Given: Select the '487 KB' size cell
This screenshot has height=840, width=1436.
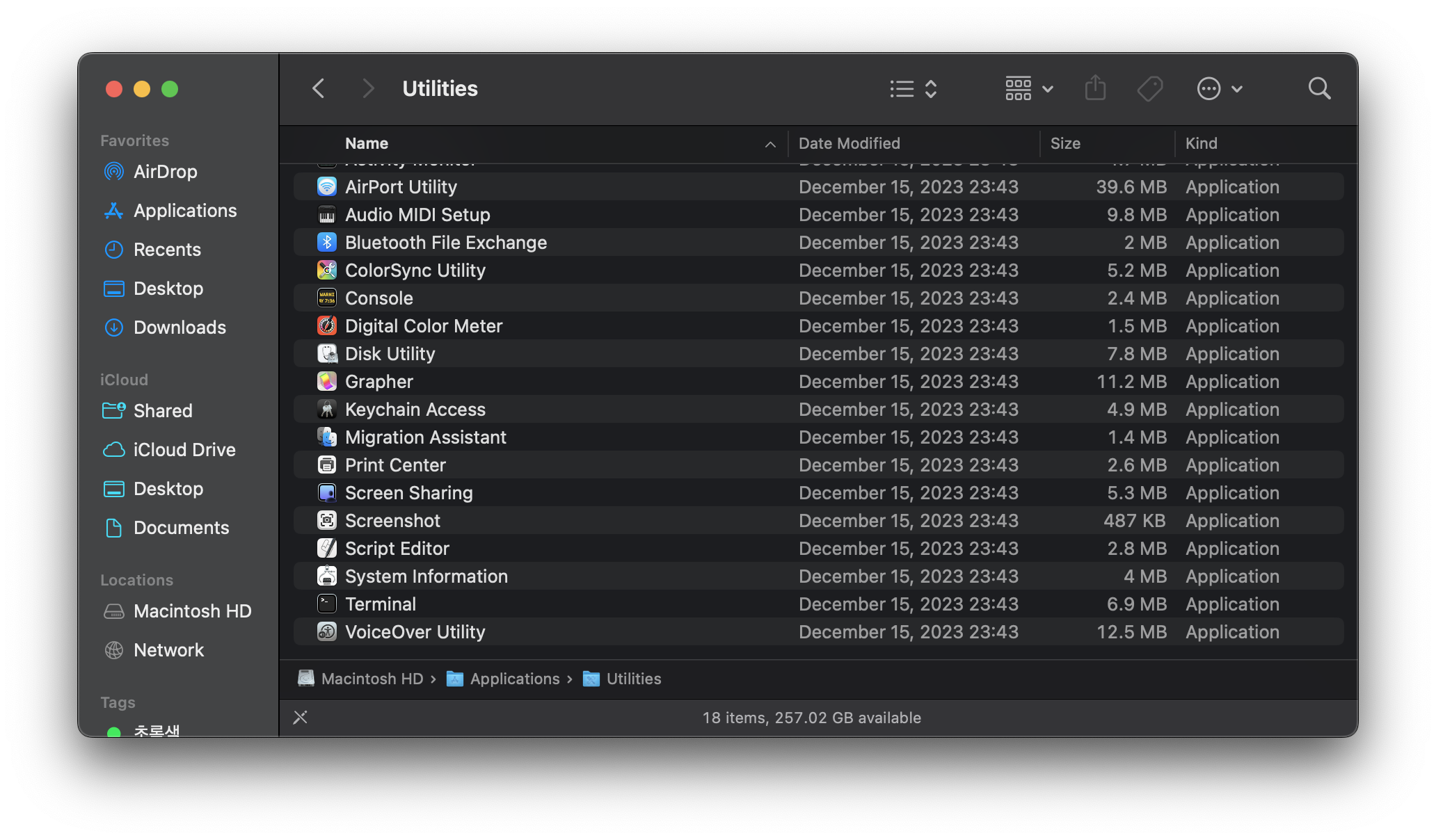Looking at the screenshot, I should [1134, 520].
